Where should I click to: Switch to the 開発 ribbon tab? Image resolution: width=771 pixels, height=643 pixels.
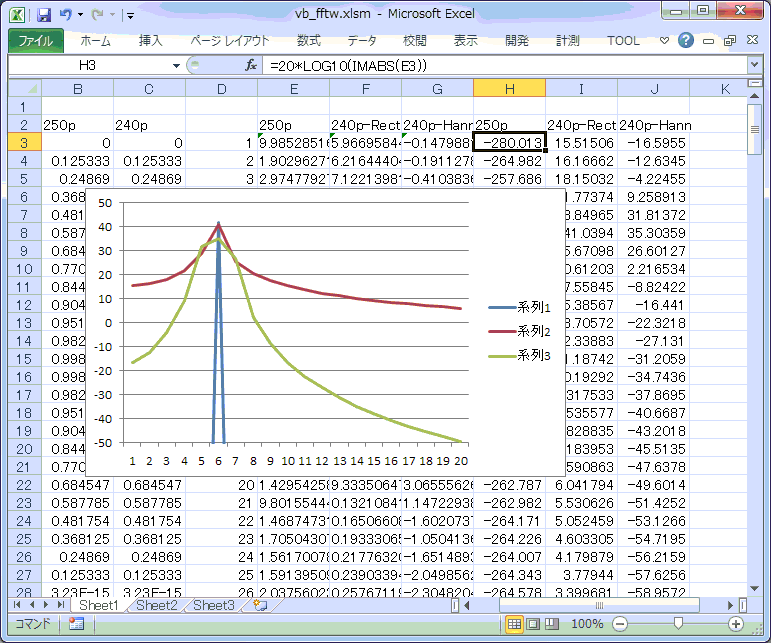517,40
